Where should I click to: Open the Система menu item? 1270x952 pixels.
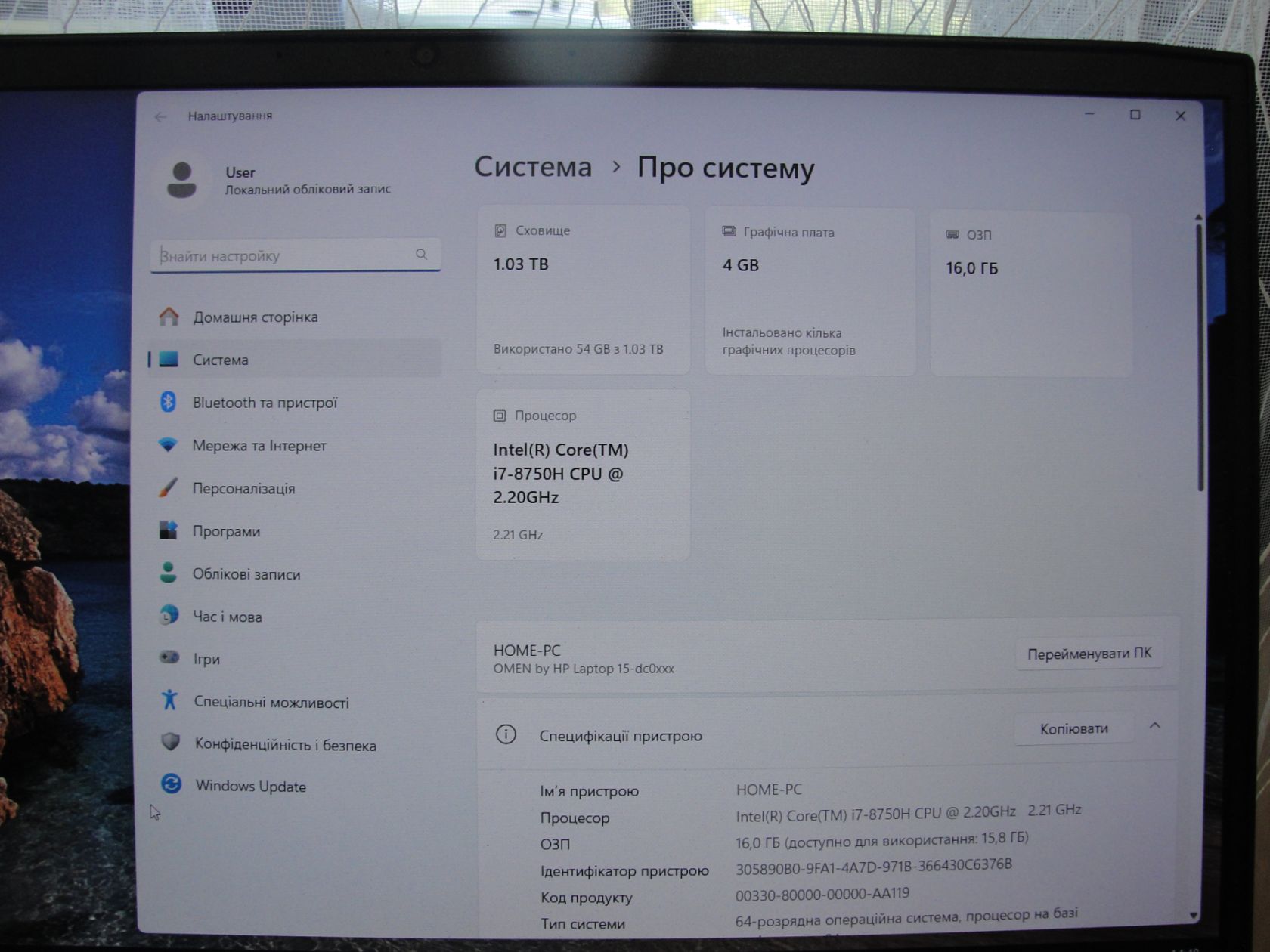click(x=296, y=360)
